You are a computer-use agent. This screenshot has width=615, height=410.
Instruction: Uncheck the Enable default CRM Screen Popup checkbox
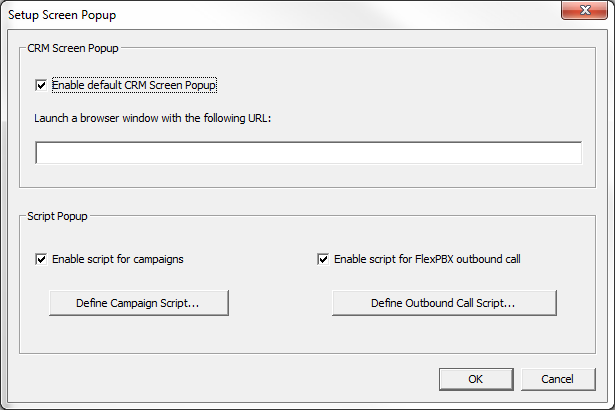(x=41, y=85)
